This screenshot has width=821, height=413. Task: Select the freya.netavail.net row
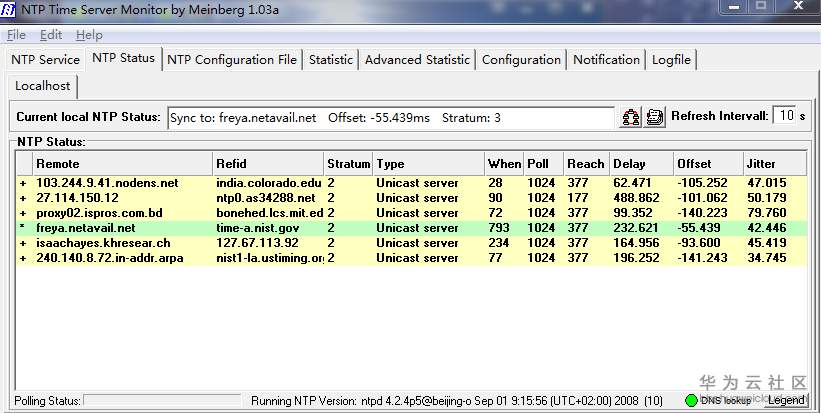point(412,228)
